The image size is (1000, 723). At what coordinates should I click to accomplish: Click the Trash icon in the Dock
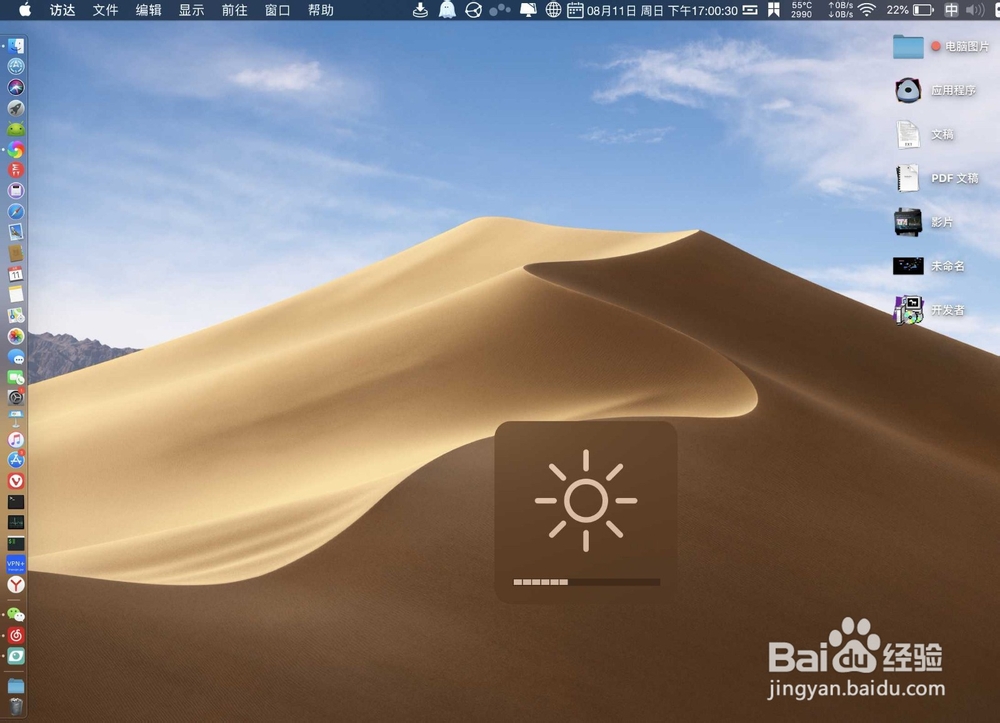click(15, 704)
